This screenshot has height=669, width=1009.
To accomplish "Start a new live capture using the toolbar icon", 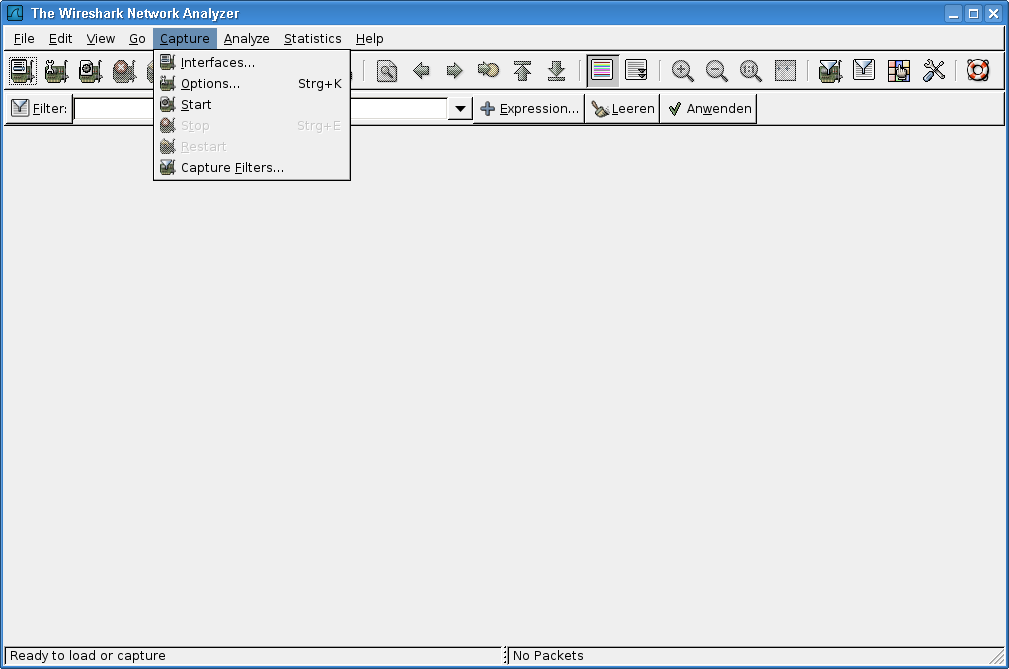I will [90, 71].
